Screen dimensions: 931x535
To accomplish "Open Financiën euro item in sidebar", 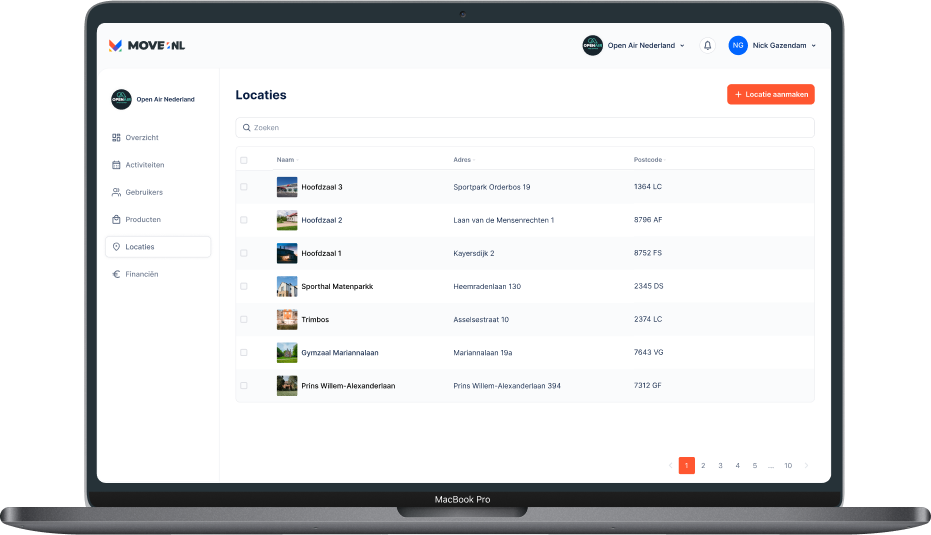I will 141,274.
